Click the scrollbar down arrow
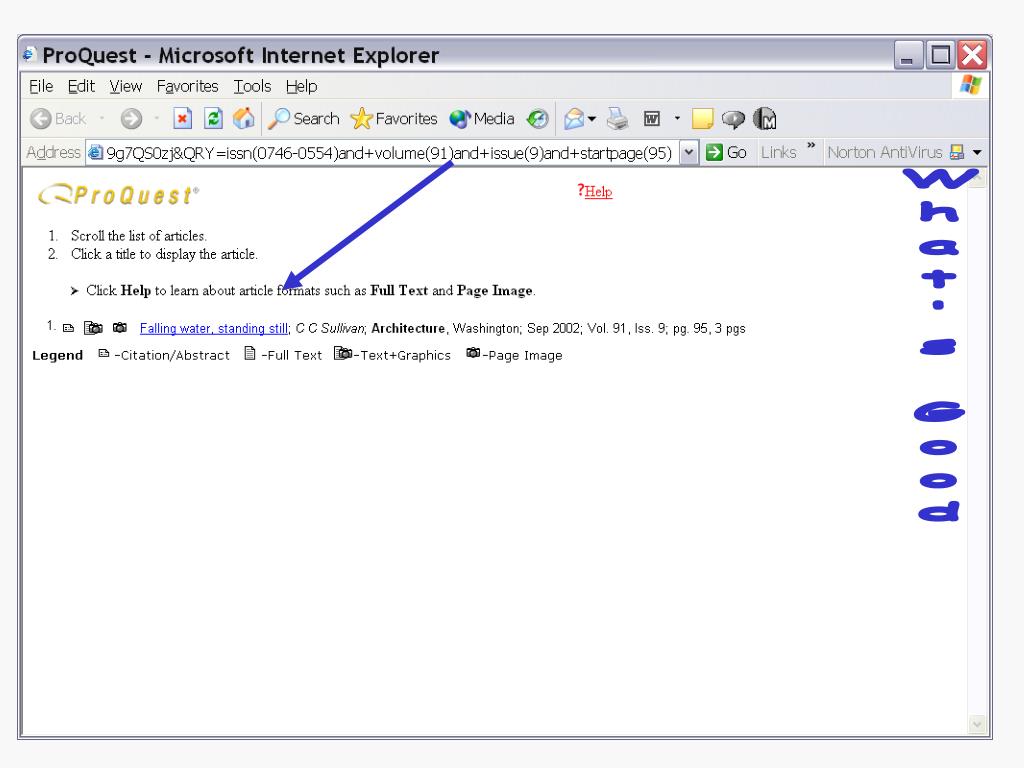1024x768 pixels. tap(977, 724)
